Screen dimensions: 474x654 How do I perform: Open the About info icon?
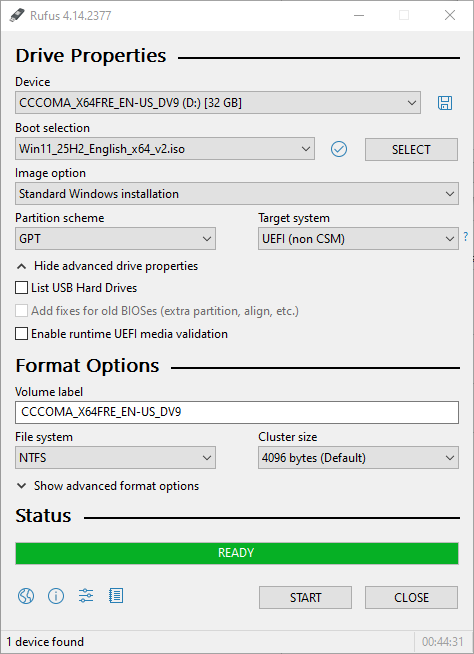pyautogui.click(x=56, y=596)
